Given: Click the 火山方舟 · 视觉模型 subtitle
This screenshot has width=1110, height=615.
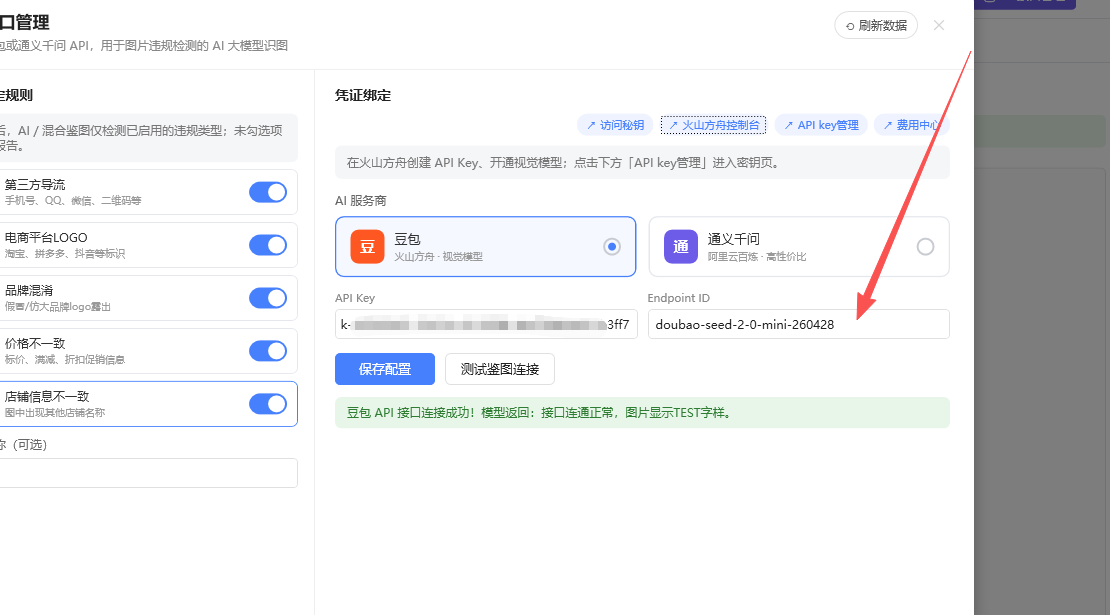Looking at the screenshot, I should 438,257.
